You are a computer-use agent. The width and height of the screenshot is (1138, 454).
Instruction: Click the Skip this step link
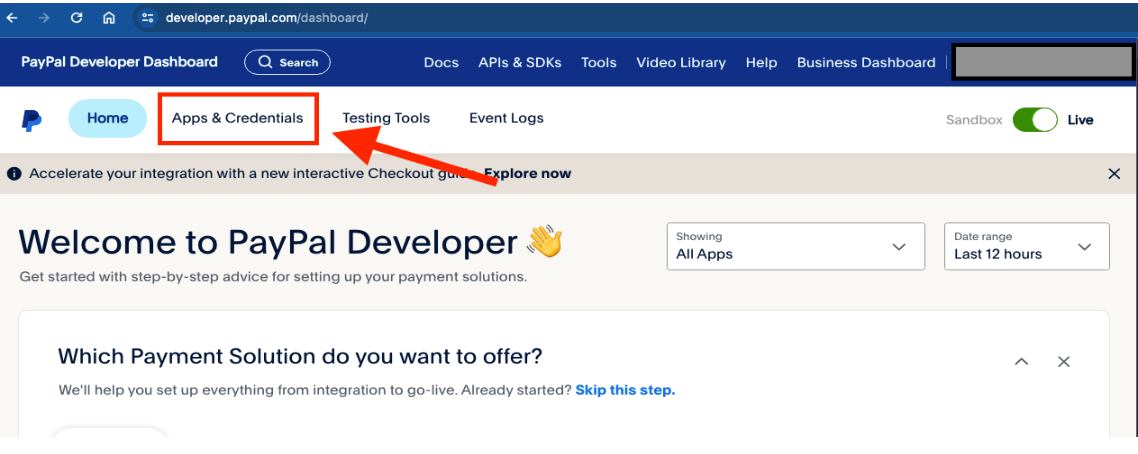click(625, 390)
